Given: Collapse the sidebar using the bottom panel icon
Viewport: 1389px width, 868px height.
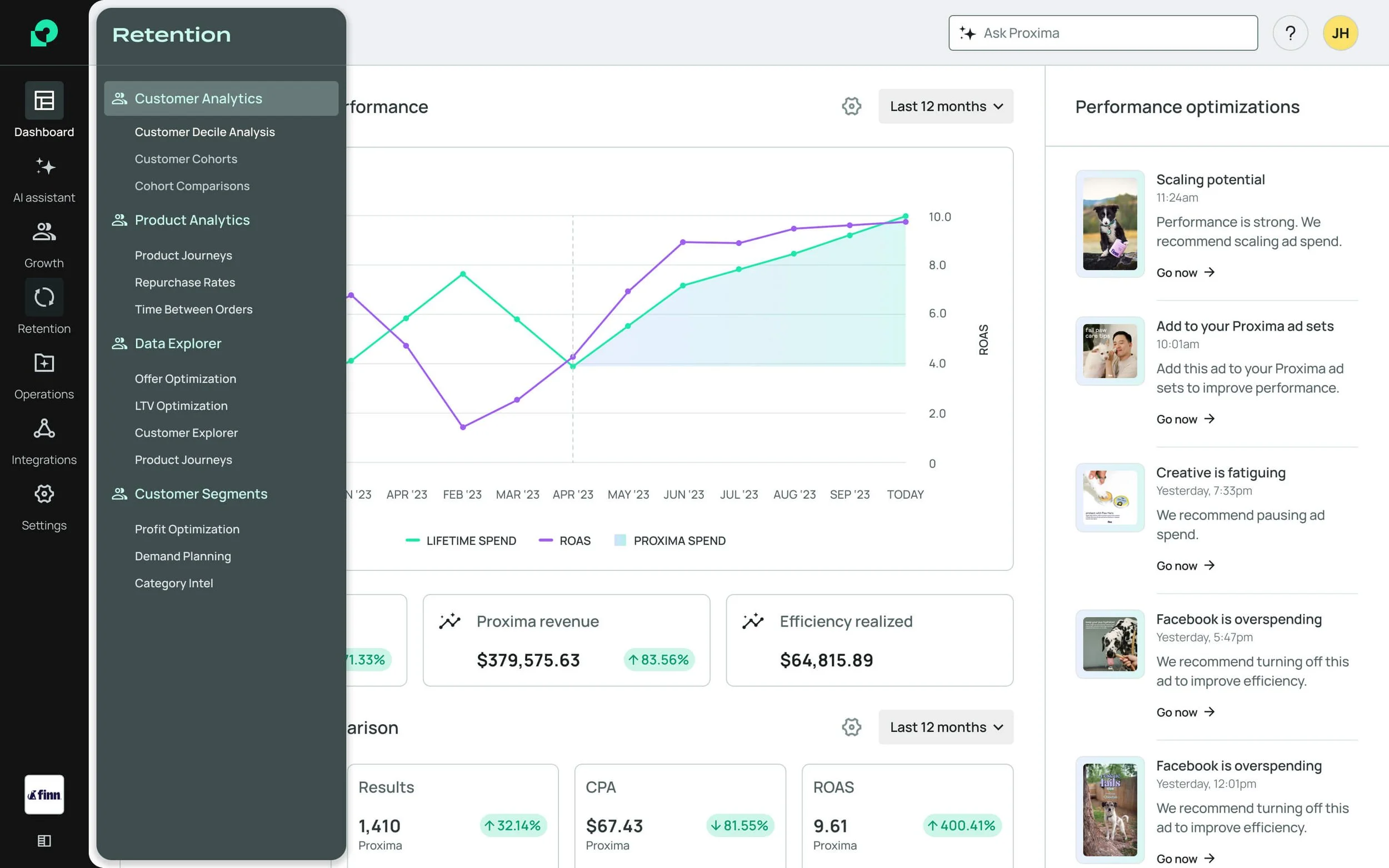Looking at the screenshot, I should 44,840.
